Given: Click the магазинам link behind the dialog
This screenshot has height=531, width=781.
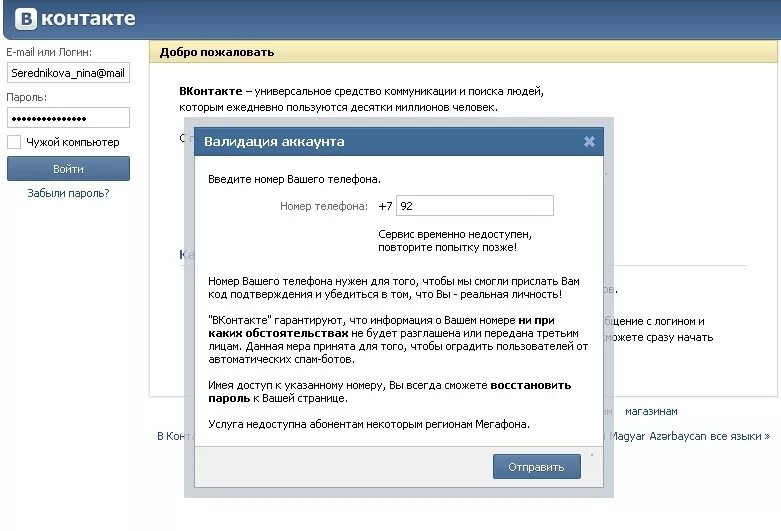Looking at the screenshot, I should coord(651,411).
